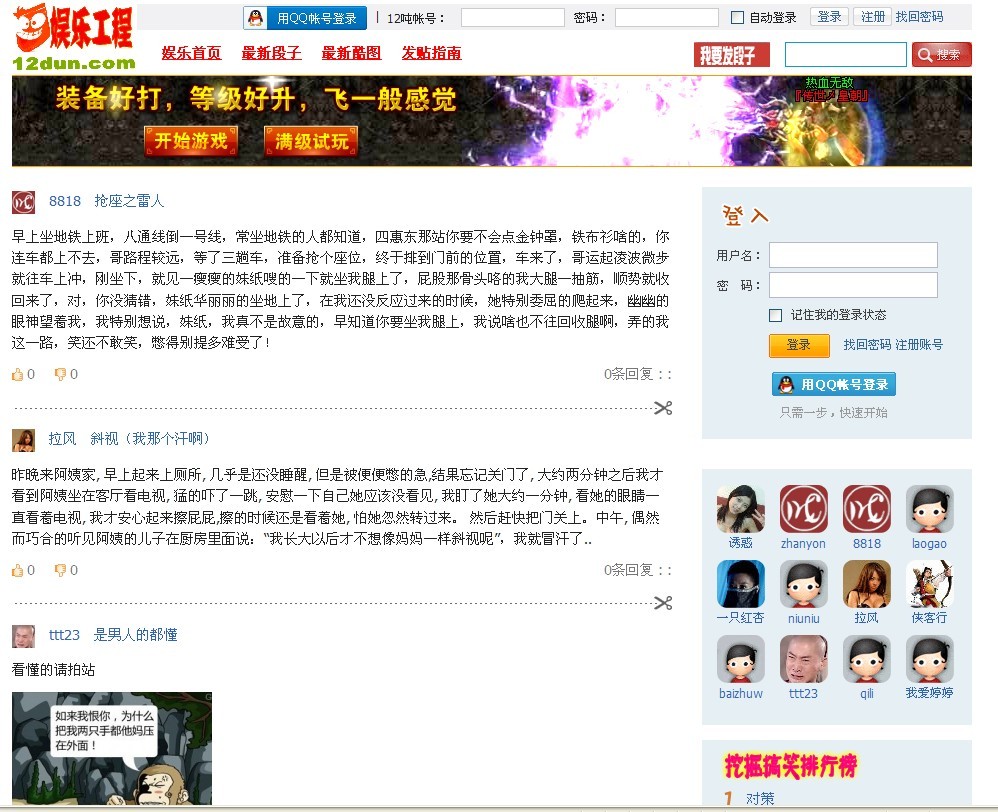The width and height of the screenshot is (998, 812).
Task: Open the 最新段子 menu item
Action: [271, 53]
